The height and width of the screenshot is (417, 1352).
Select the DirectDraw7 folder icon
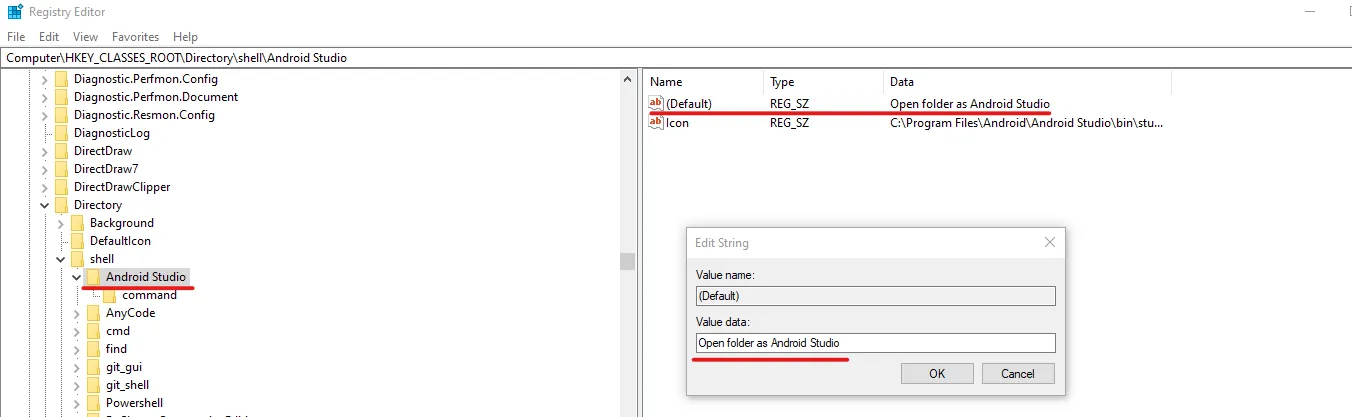pos(61,169)
